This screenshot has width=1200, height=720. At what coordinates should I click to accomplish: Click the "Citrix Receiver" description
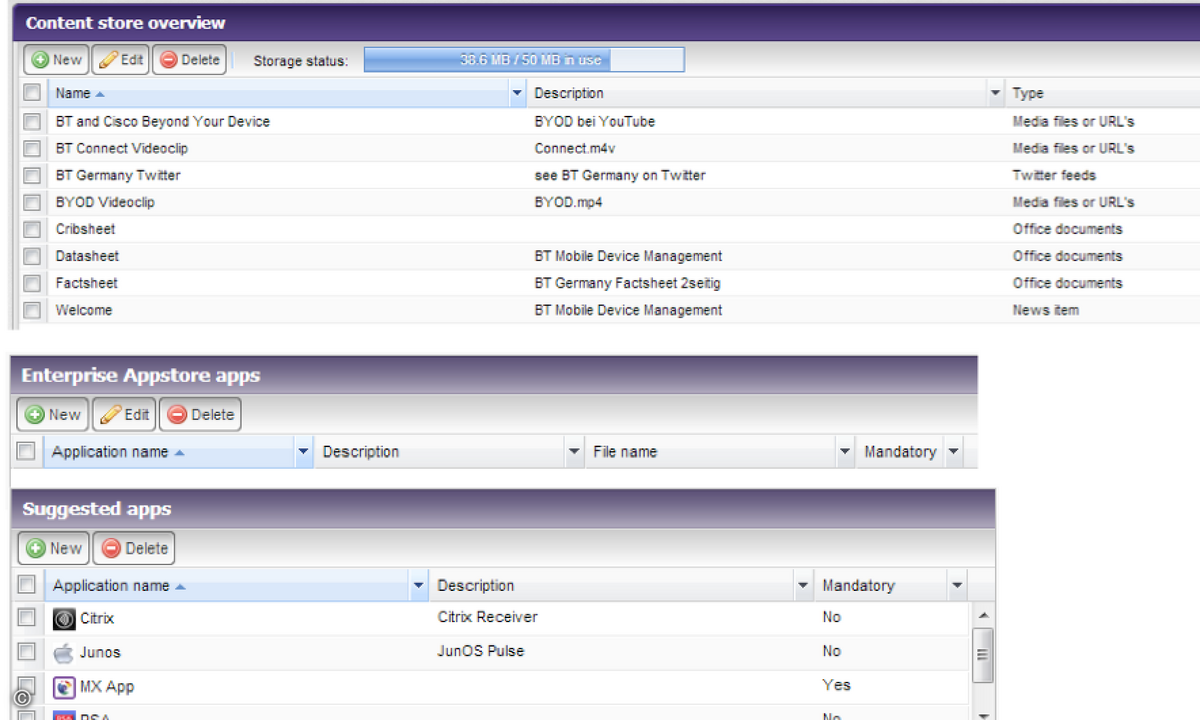pyautogui.click(x=488, y=617)
